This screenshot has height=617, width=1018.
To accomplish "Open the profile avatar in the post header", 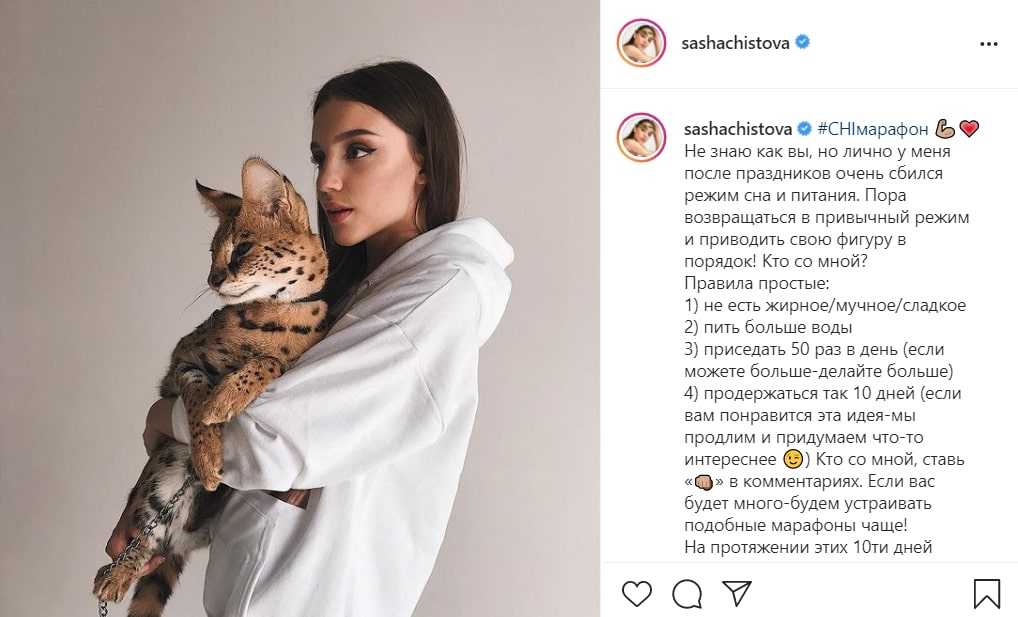I will (641, 43).
